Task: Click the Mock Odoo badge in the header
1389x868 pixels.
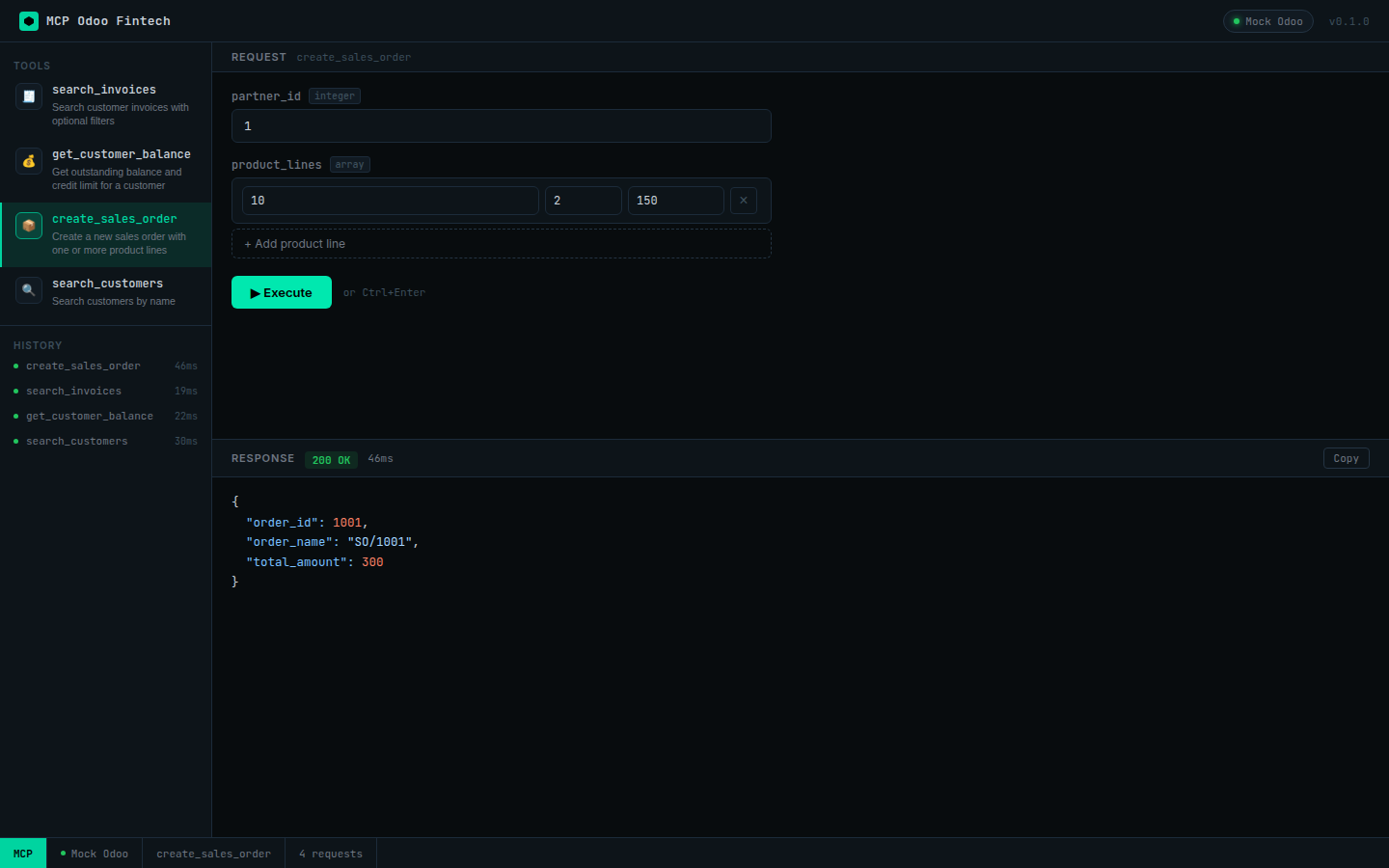Action: pyautogui.click(x=1268, y=21)
